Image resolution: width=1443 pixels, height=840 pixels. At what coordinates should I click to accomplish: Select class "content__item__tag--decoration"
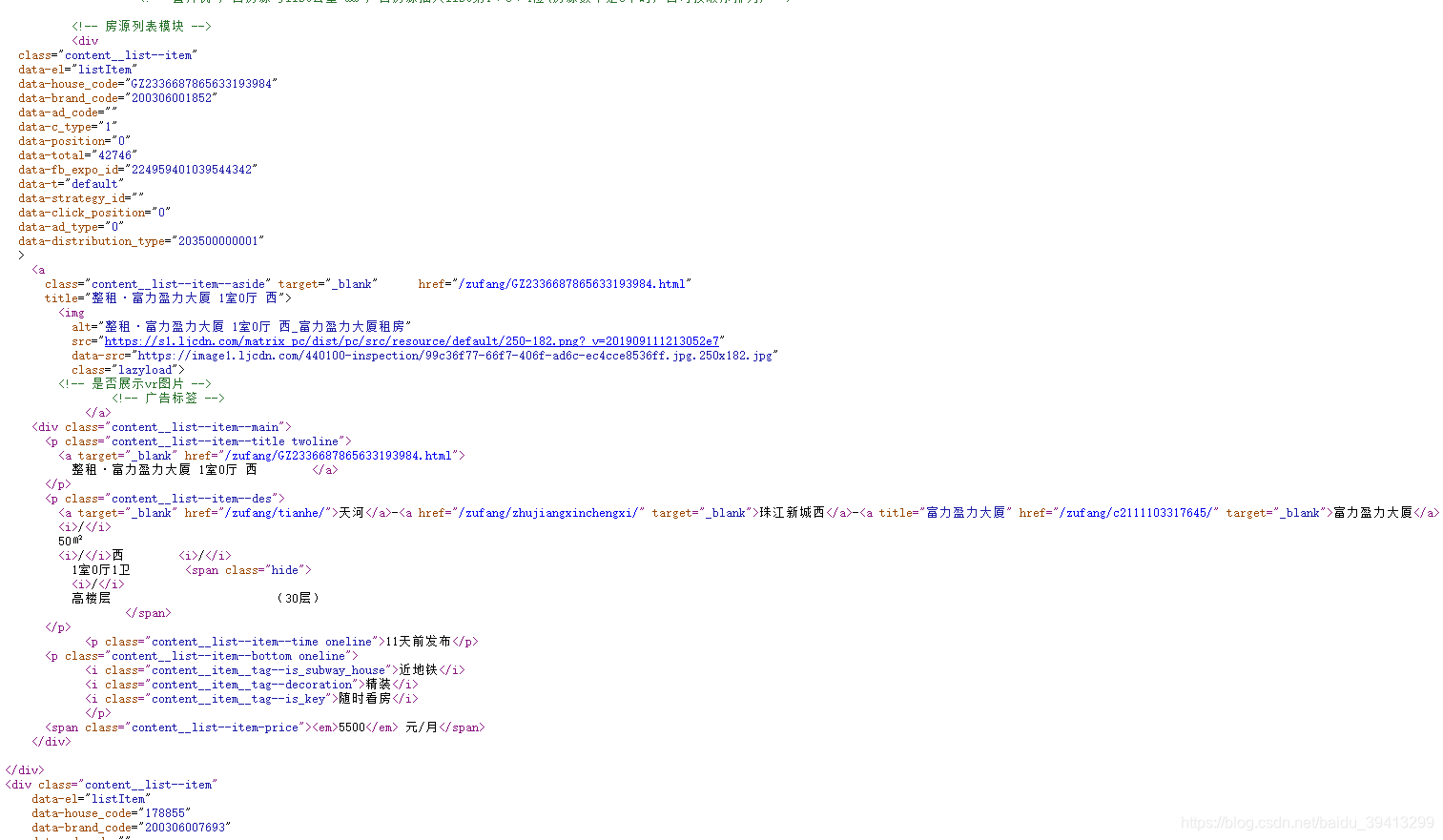coord(252,685)
